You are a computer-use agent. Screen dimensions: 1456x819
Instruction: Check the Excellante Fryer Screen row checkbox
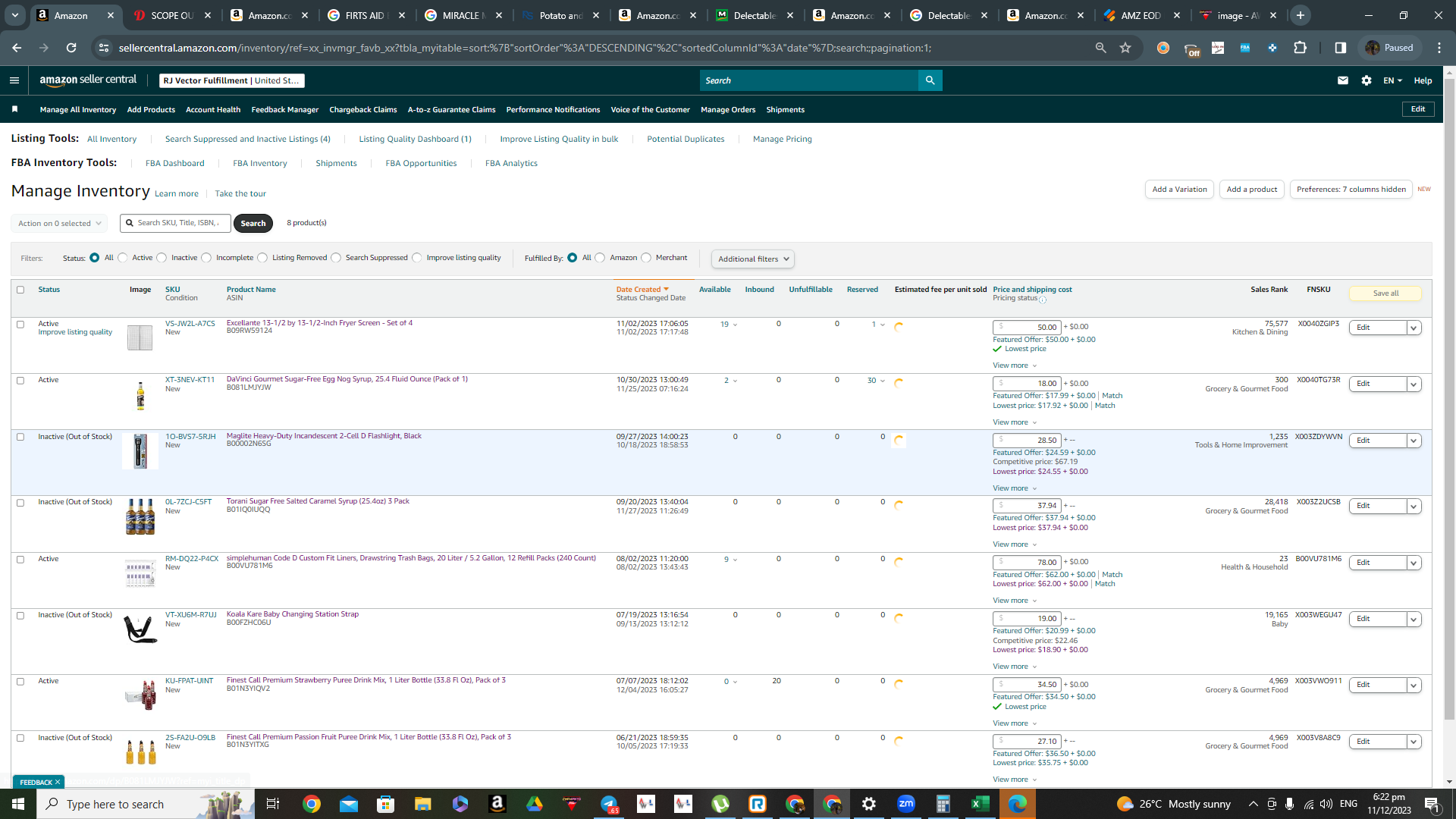tap(20, 325)
